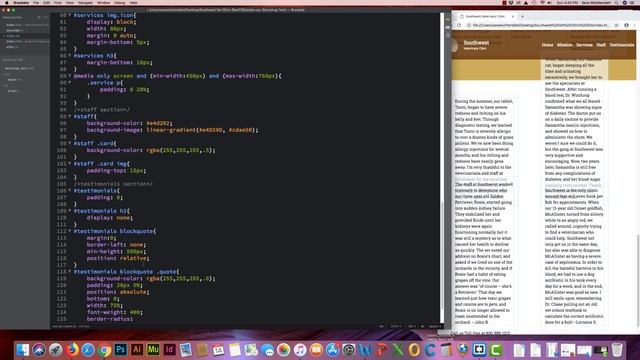Go to Mission link in site navbar
Viewport: 640px width, 360px height.
coord(564,45)
